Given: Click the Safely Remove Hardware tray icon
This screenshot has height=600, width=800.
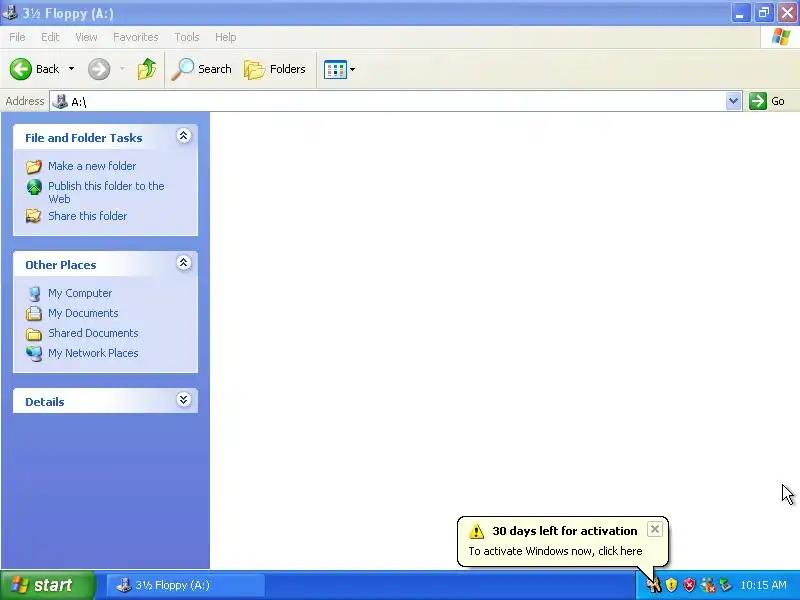Looking at the screenshot, I should tap(725, 585).
